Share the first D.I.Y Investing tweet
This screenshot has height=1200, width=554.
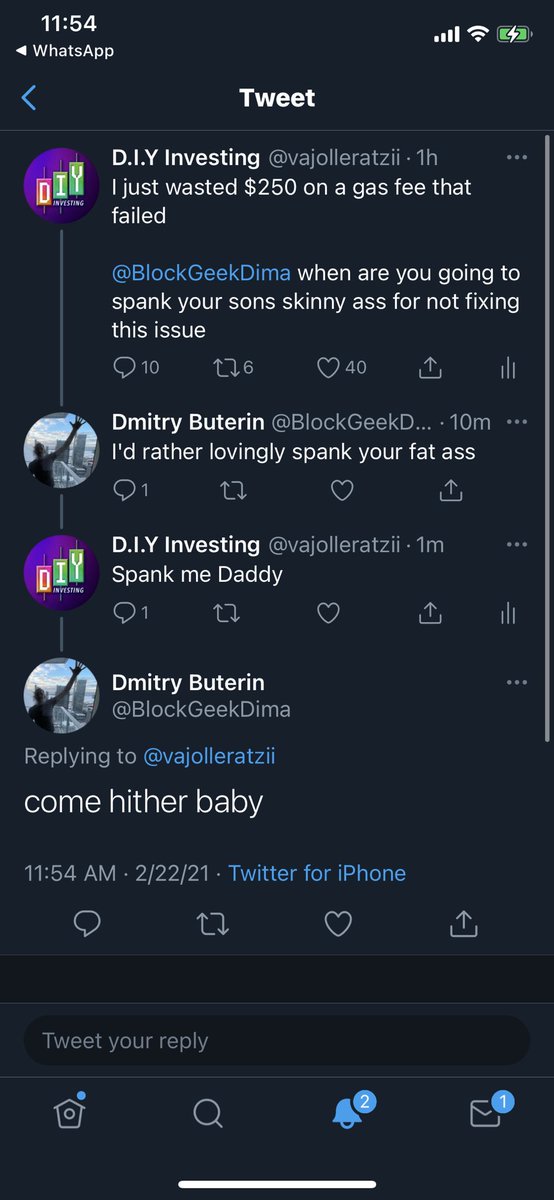tap(430, 368)
